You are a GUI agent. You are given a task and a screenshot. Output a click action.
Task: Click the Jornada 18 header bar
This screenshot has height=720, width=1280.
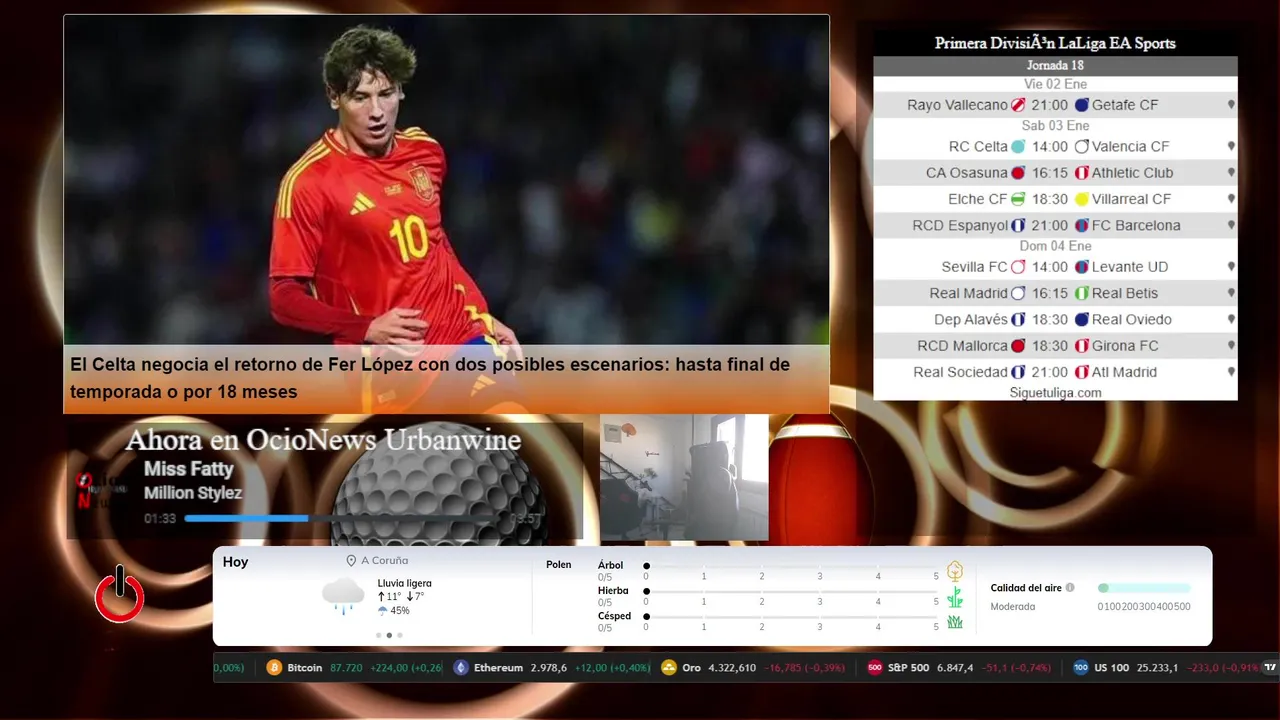pos(1055,66)
